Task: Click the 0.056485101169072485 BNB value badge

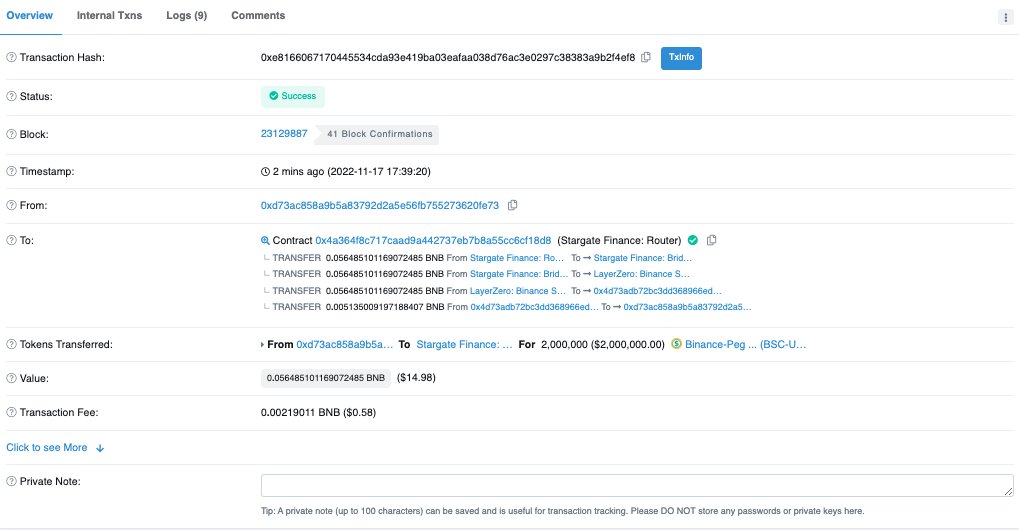Action: click(x=326, y=378)
